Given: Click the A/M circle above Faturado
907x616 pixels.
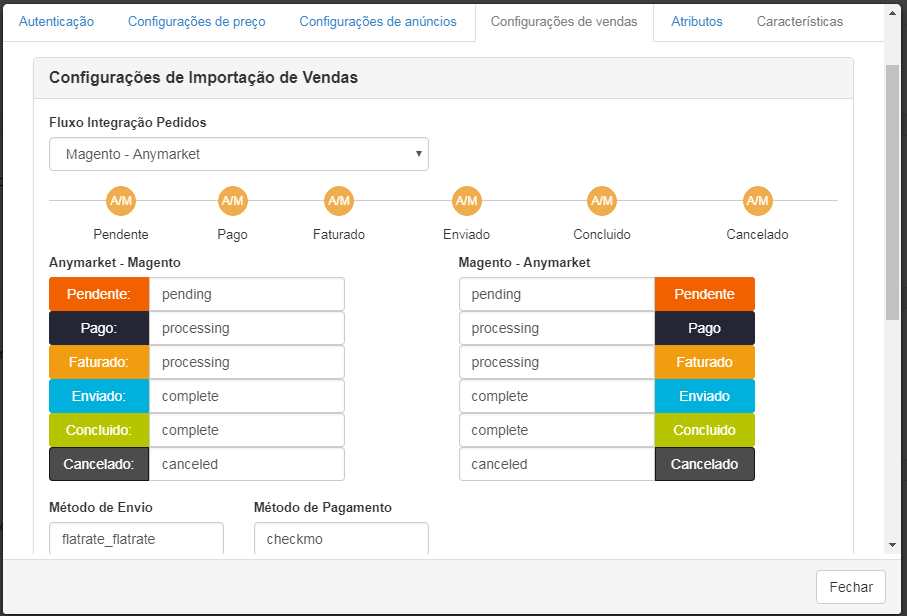Looking at the screenshot, I should click(x=339, y=201).
